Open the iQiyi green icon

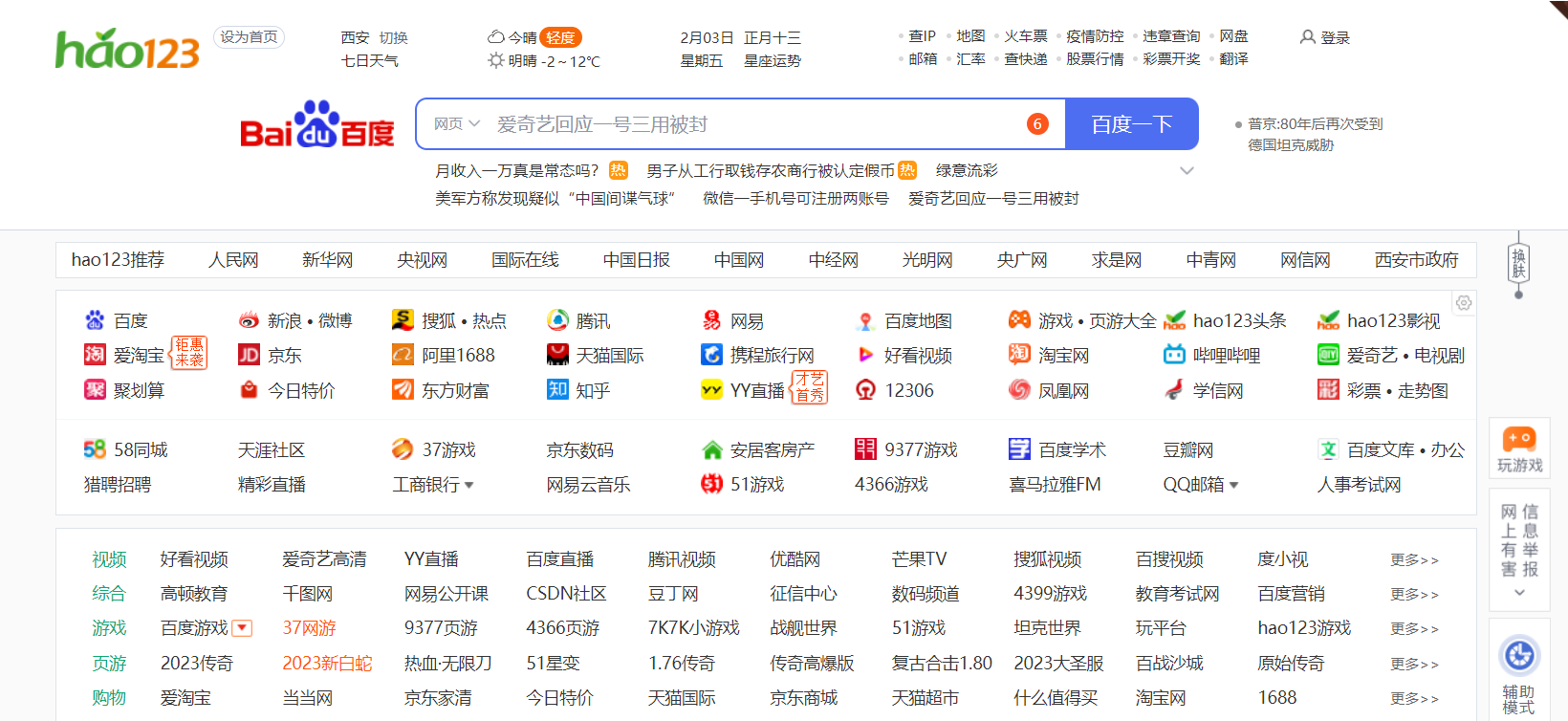click(x=1328, y=355)
